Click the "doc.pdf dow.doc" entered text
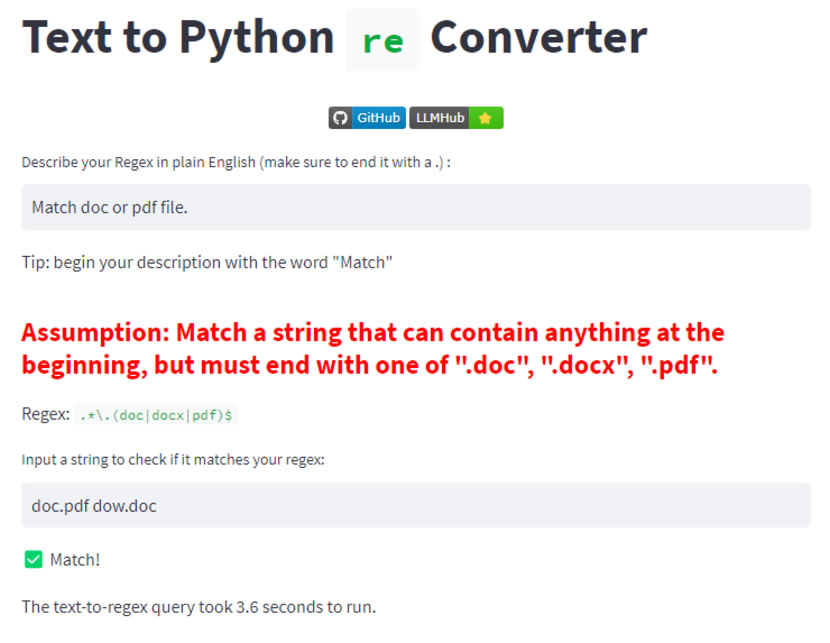Image resolution: width=830 pixels, height=643 pixels. point(94,505)
